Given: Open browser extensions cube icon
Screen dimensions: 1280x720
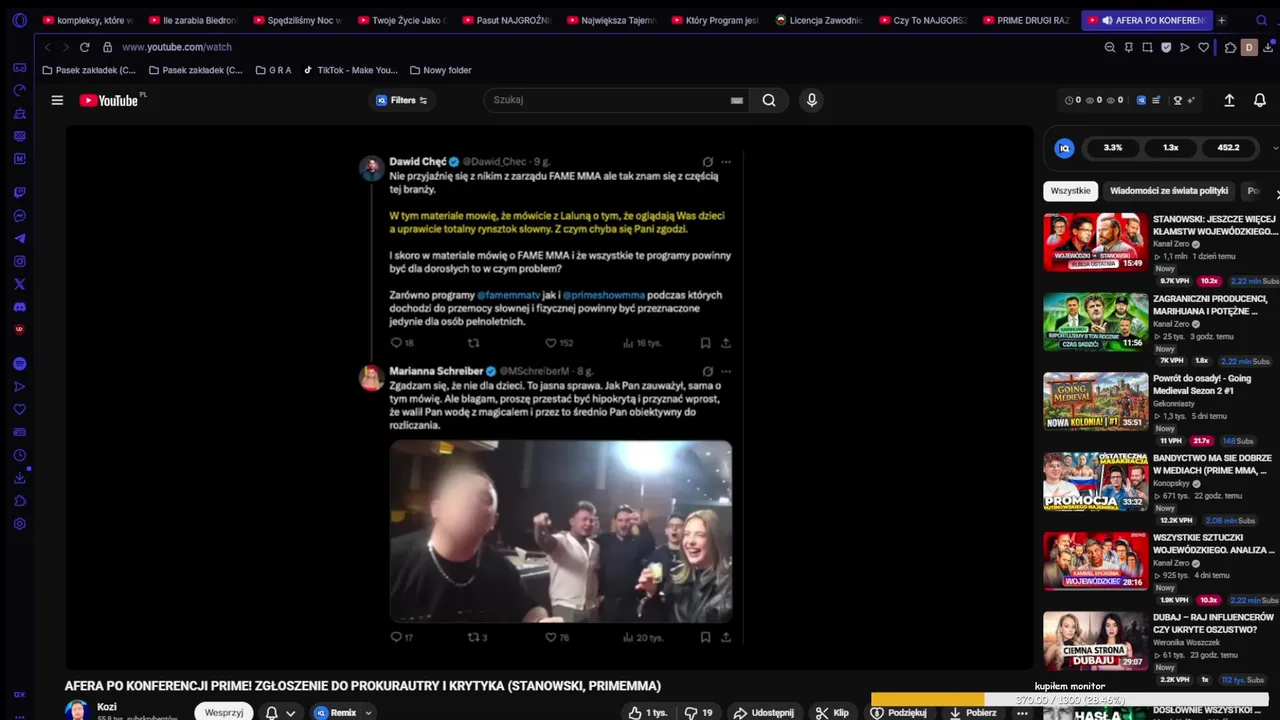Looking at the screenshot, I should 1231,47.
